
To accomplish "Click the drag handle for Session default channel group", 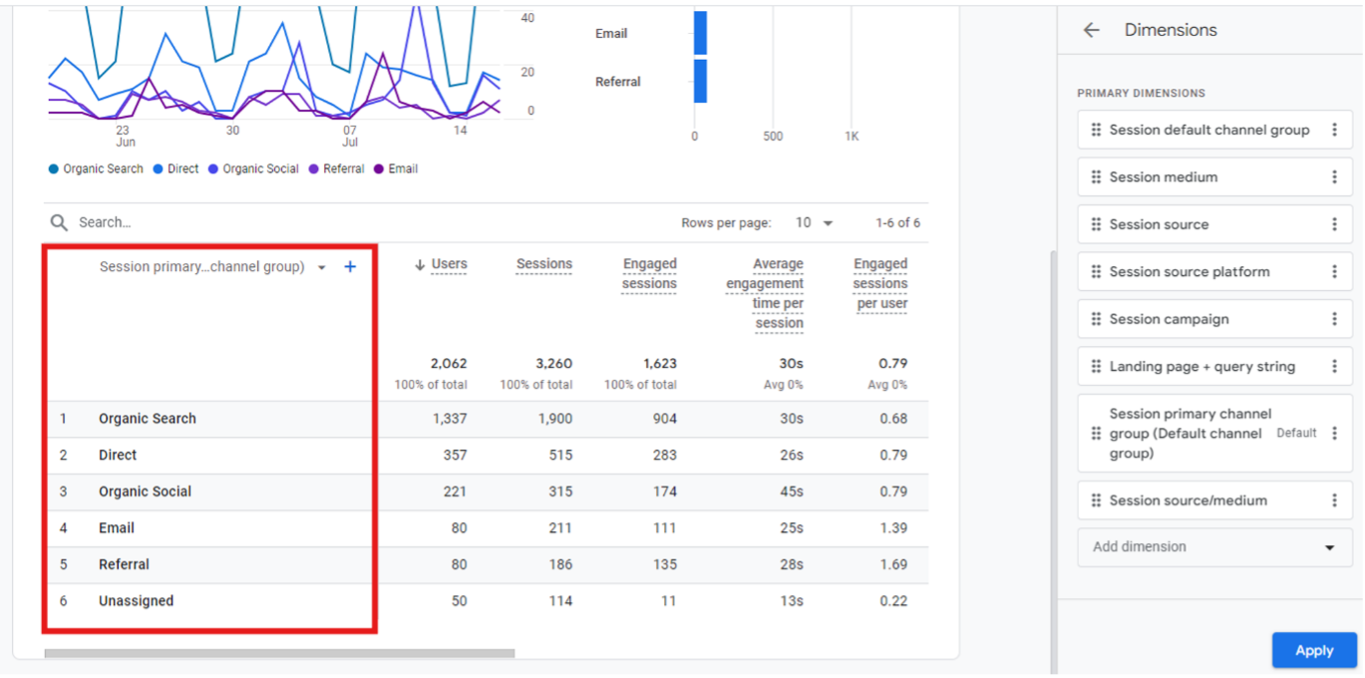I will (x=1096, y=130).
